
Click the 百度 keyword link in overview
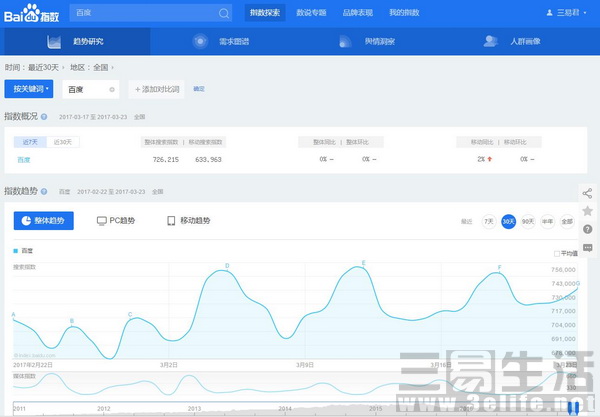[24, 160]
